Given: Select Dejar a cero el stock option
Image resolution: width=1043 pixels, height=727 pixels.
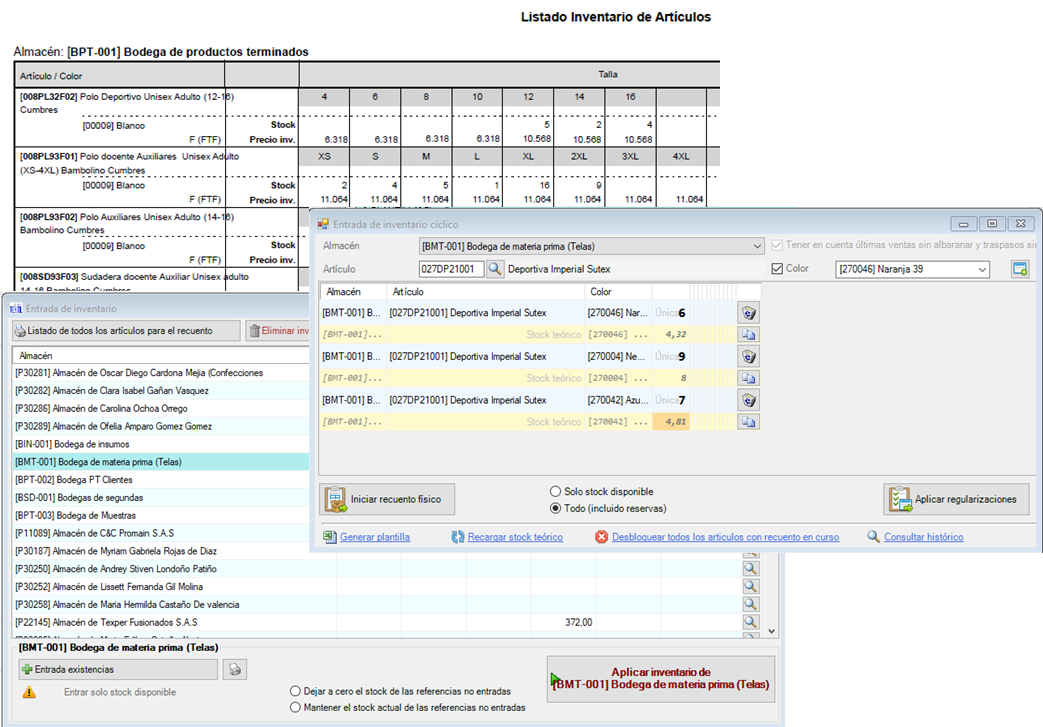Looking at the screenshot, I should pos(296,691).
